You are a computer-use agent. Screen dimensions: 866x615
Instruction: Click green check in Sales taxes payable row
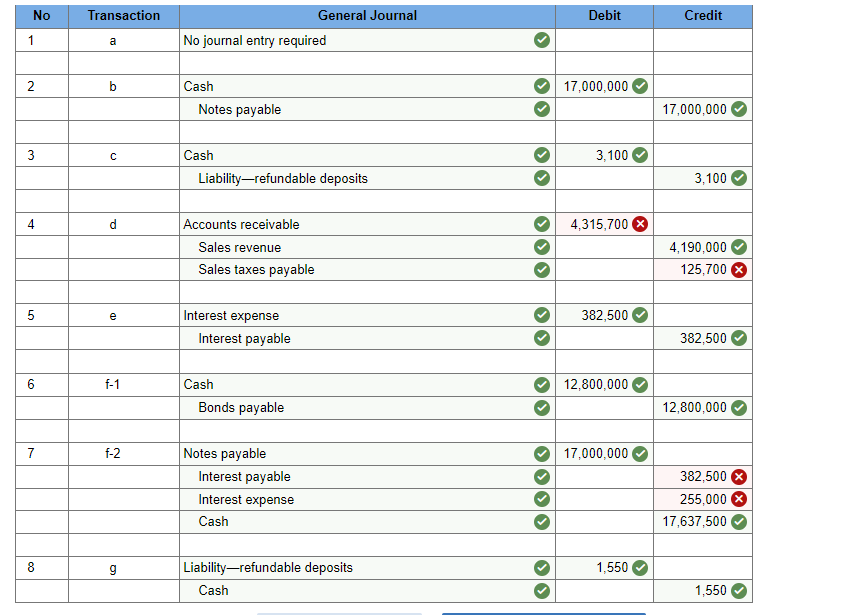pos(542,269)
